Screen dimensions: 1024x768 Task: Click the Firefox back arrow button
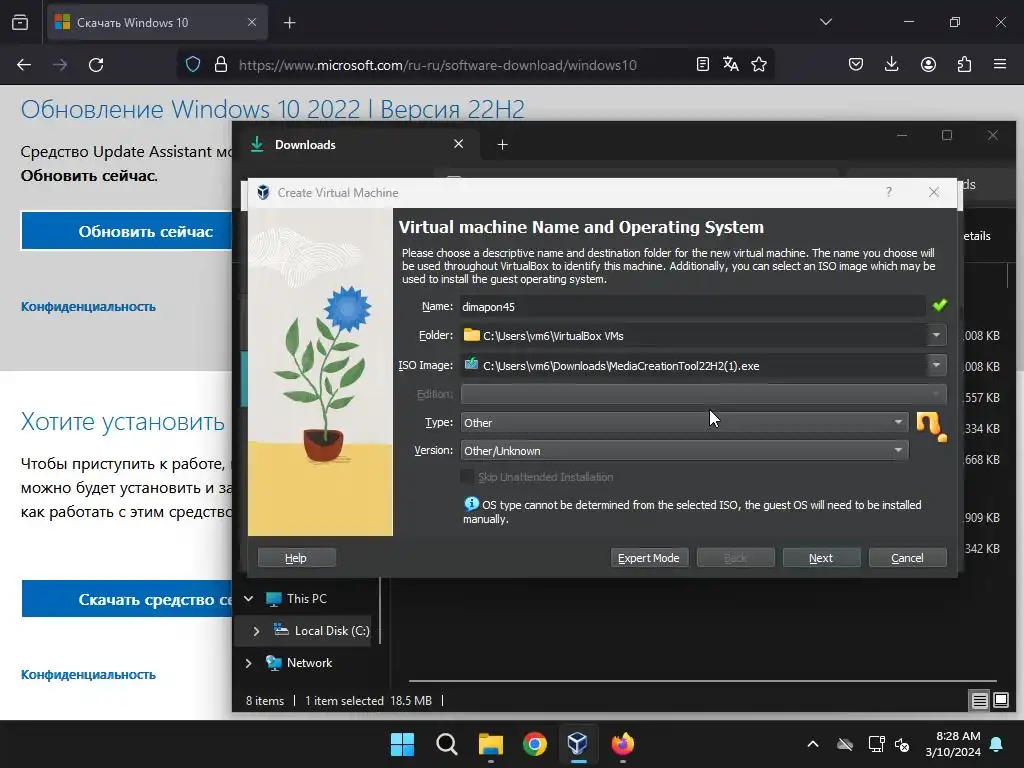click(24, 65)
